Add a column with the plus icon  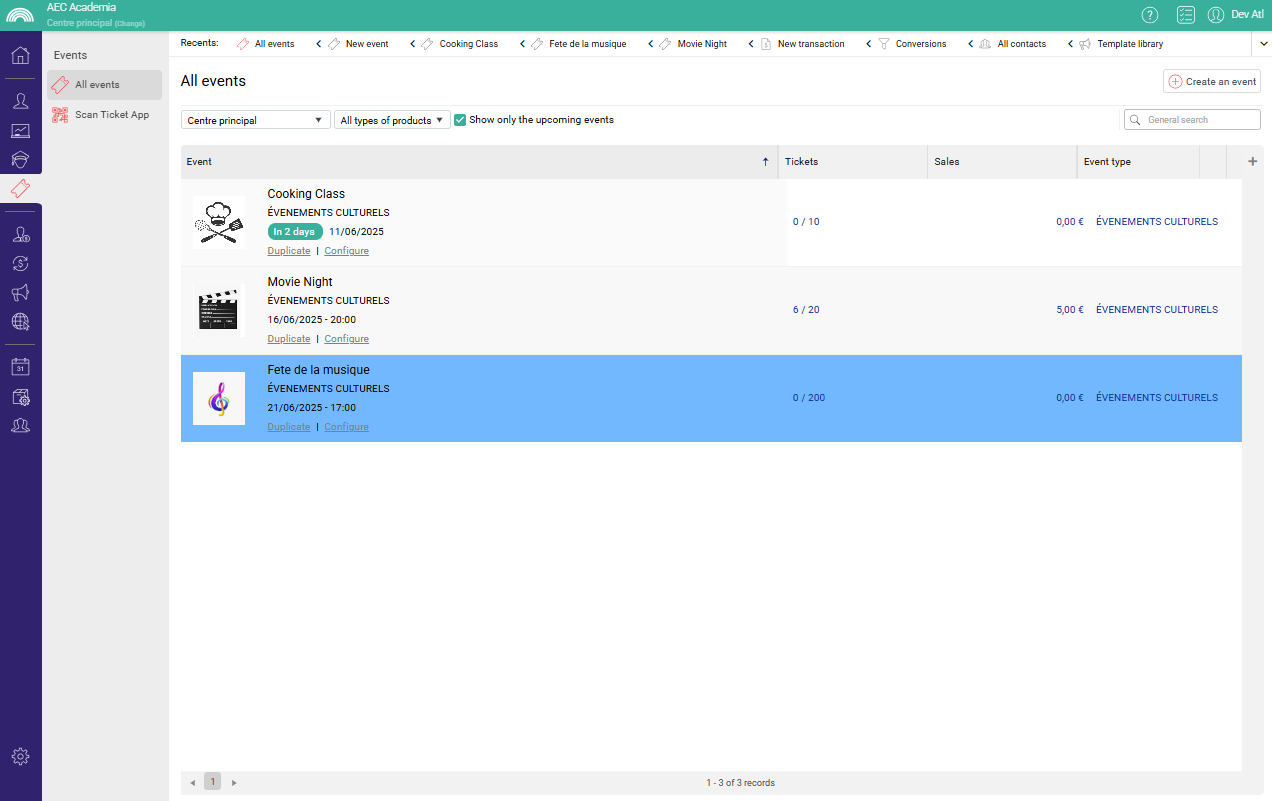tap(1253, 161)
